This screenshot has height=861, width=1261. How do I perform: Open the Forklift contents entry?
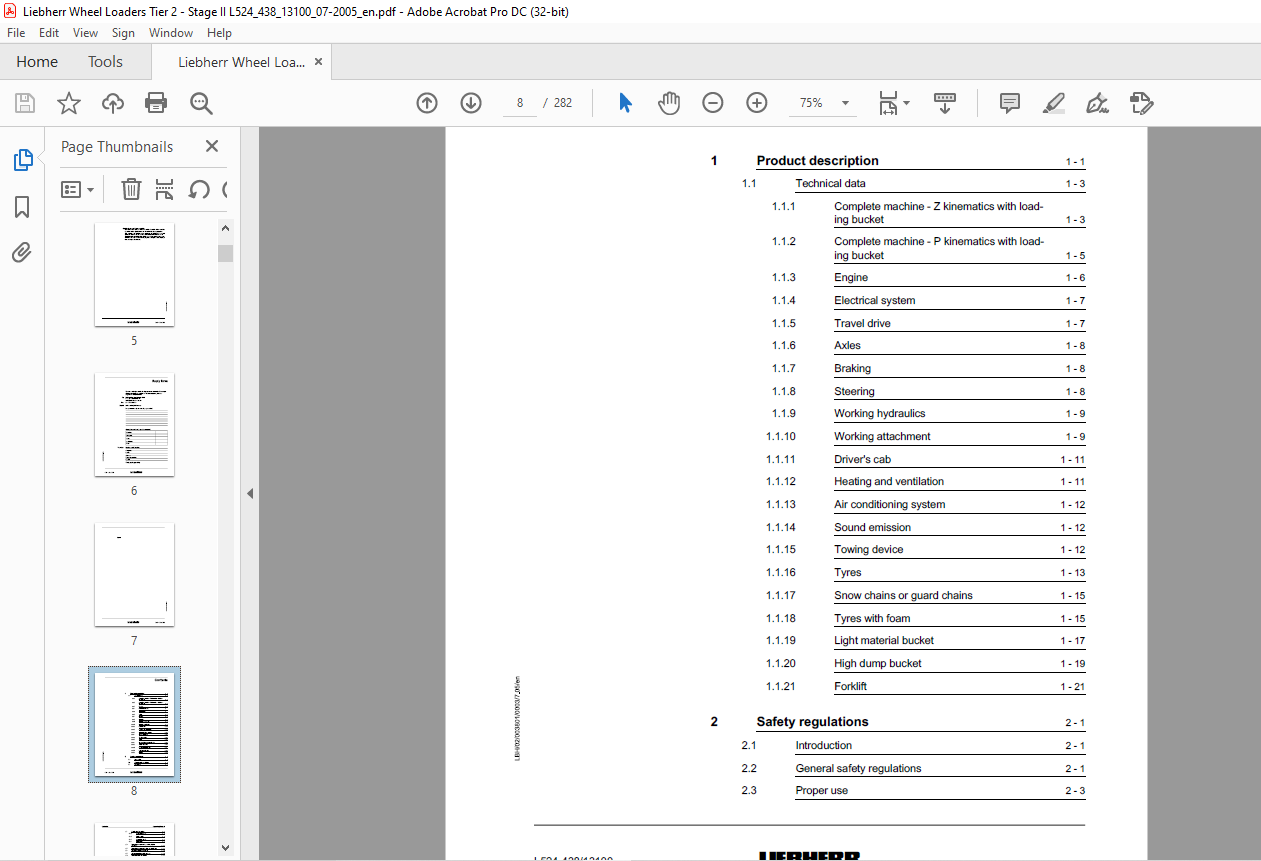[851, 687]
